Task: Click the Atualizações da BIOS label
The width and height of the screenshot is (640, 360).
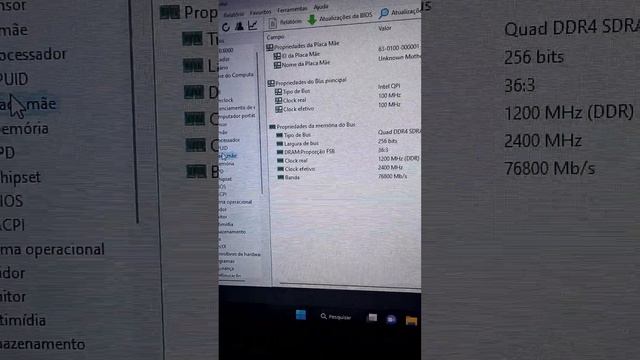Action: pyautogui.click(x=346, y=17)
